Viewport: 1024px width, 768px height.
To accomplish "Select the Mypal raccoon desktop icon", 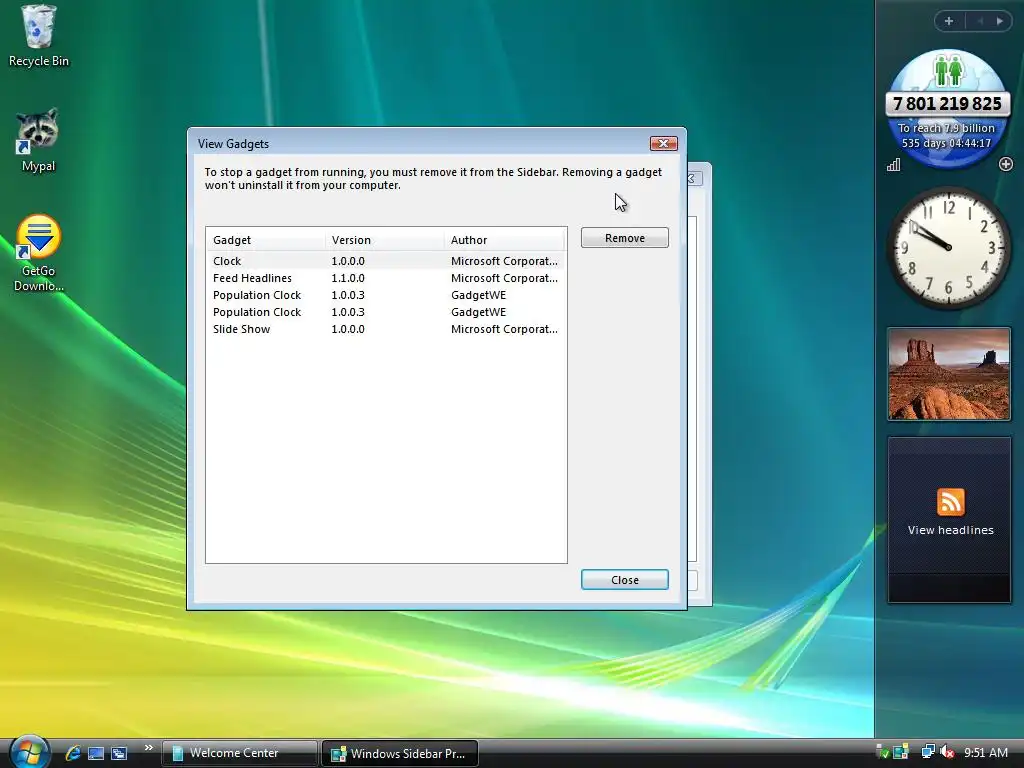I will tap(39, 140).
